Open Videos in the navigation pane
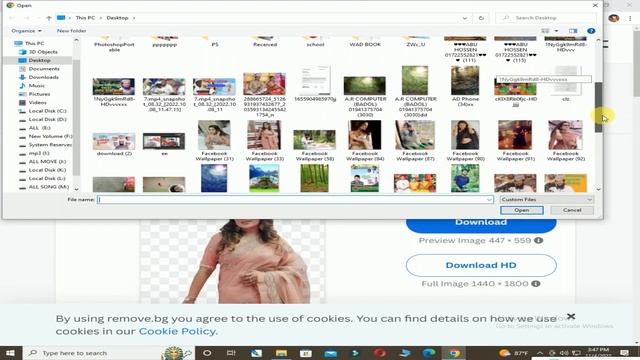 click(x=38, y=102)
